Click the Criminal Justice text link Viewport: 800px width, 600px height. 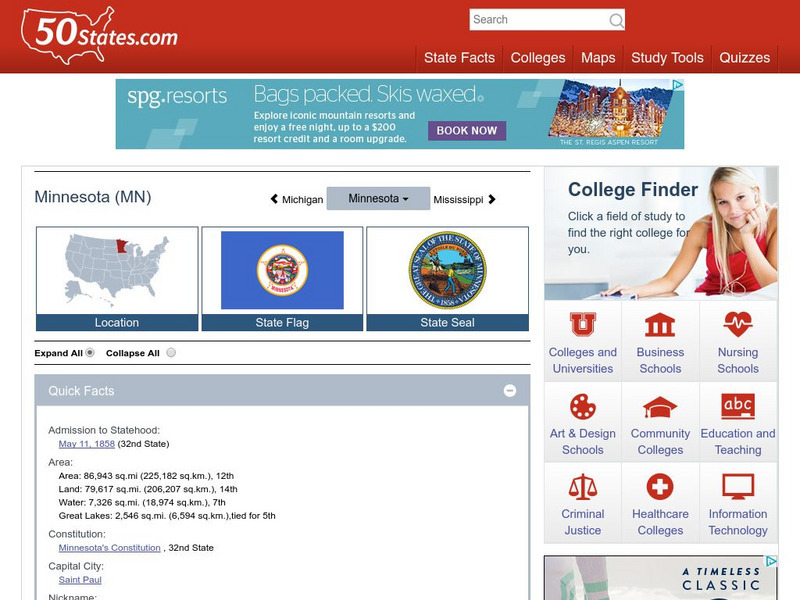point(583,522)
